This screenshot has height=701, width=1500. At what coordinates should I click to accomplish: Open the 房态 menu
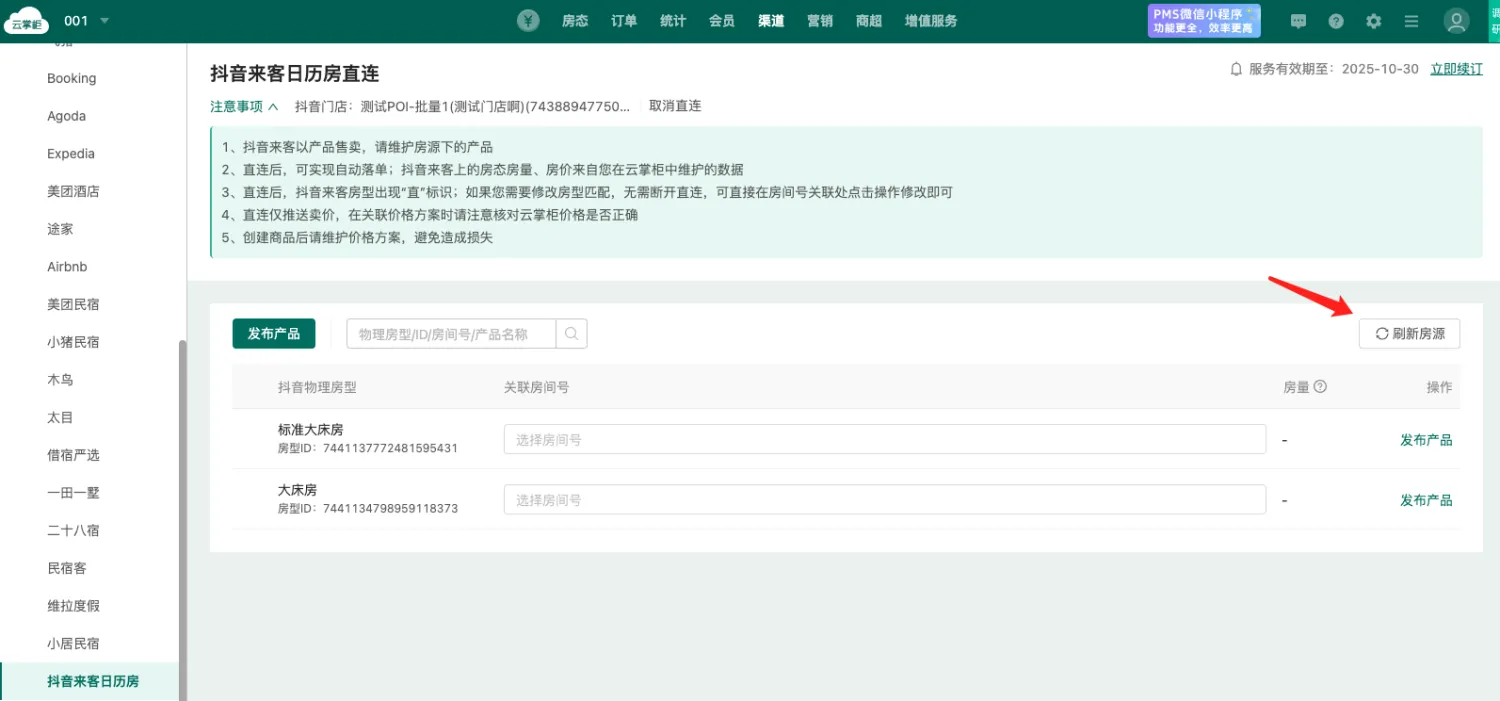point(575,21)
